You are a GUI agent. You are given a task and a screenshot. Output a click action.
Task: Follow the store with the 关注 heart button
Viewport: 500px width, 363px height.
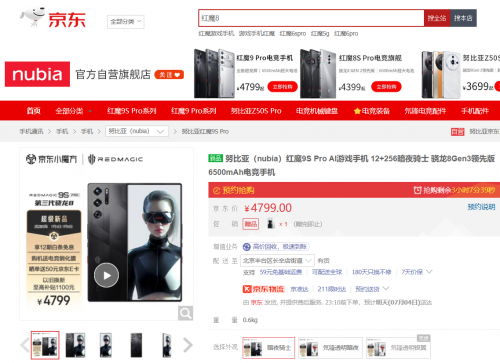point(169,75)
